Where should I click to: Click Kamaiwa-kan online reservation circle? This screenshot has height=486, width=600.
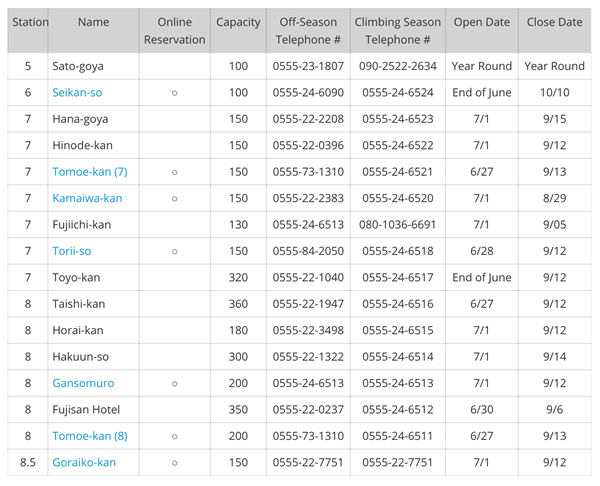[x=174, y=199]
